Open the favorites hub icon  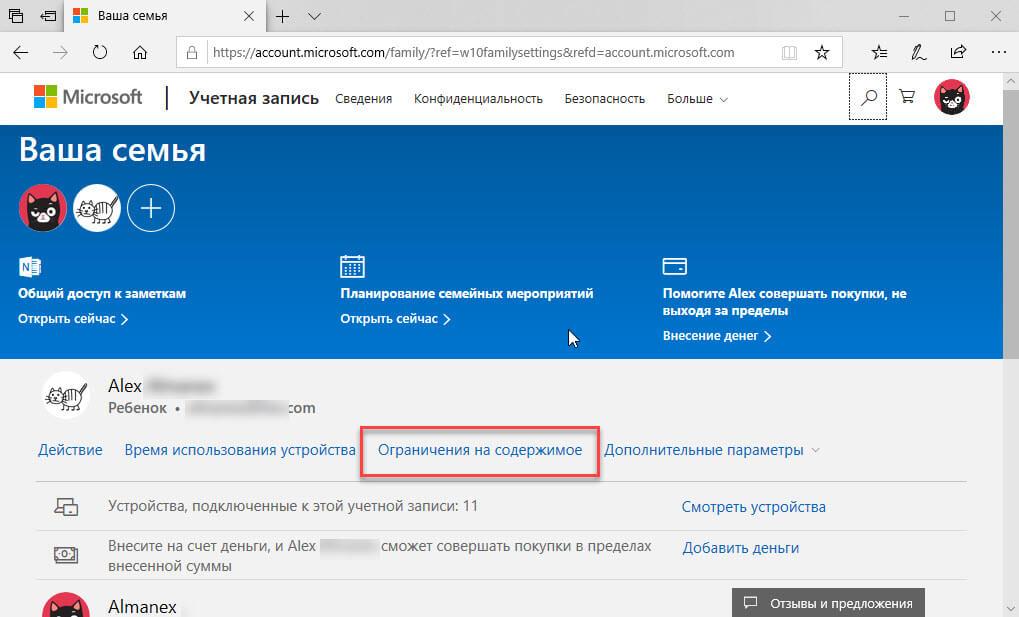coord(879,53)
